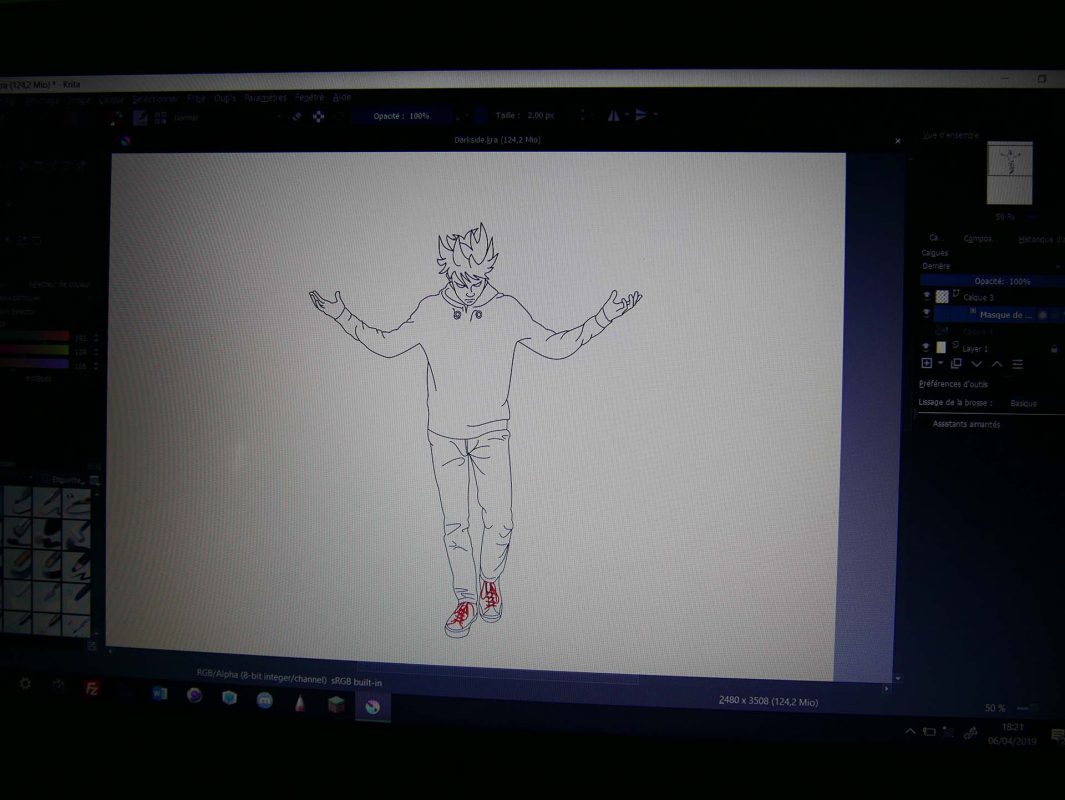Toggle visibility of the Masque de layer
Screen dimensions: 1065x800
tap(926, 314)
